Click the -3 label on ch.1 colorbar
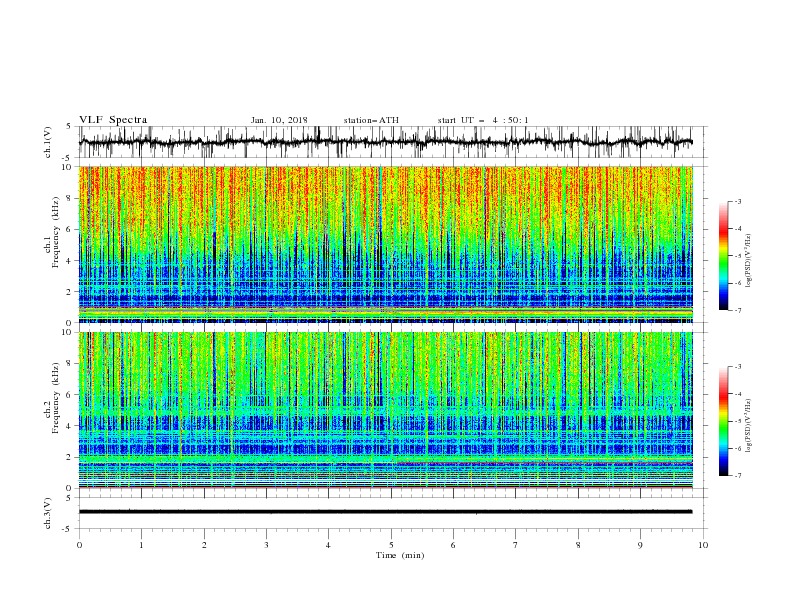This screenshot has height=612, width=792. coord(738,201)
